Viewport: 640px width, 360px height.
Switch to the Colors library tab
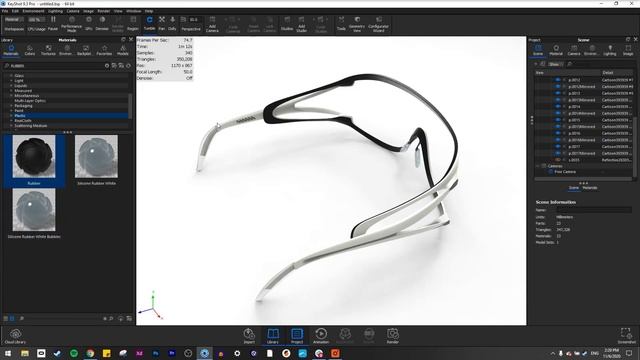pos(29,50)
